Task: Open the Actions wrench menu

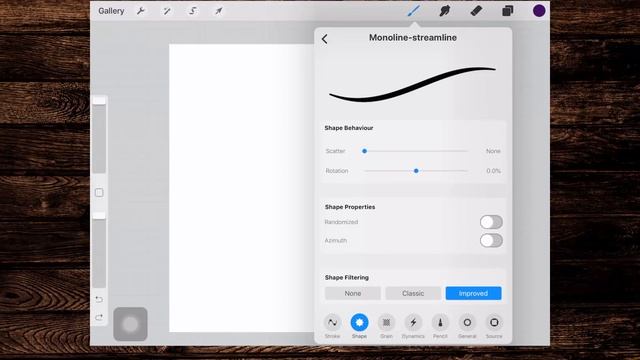Action: point(141,11)
